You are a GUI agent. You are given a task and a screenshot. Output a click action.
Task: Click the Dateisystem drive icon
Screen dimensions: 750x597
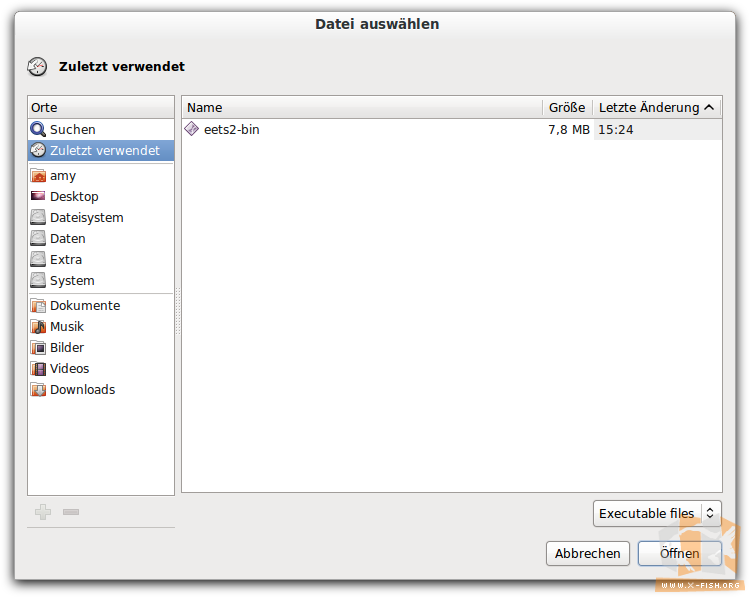point(38,217)
